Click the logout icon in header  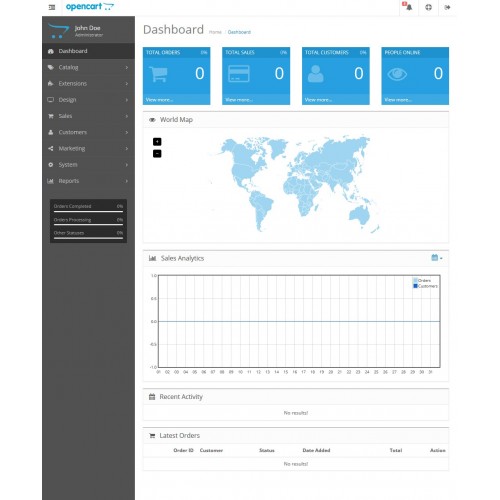coord(447,7)
